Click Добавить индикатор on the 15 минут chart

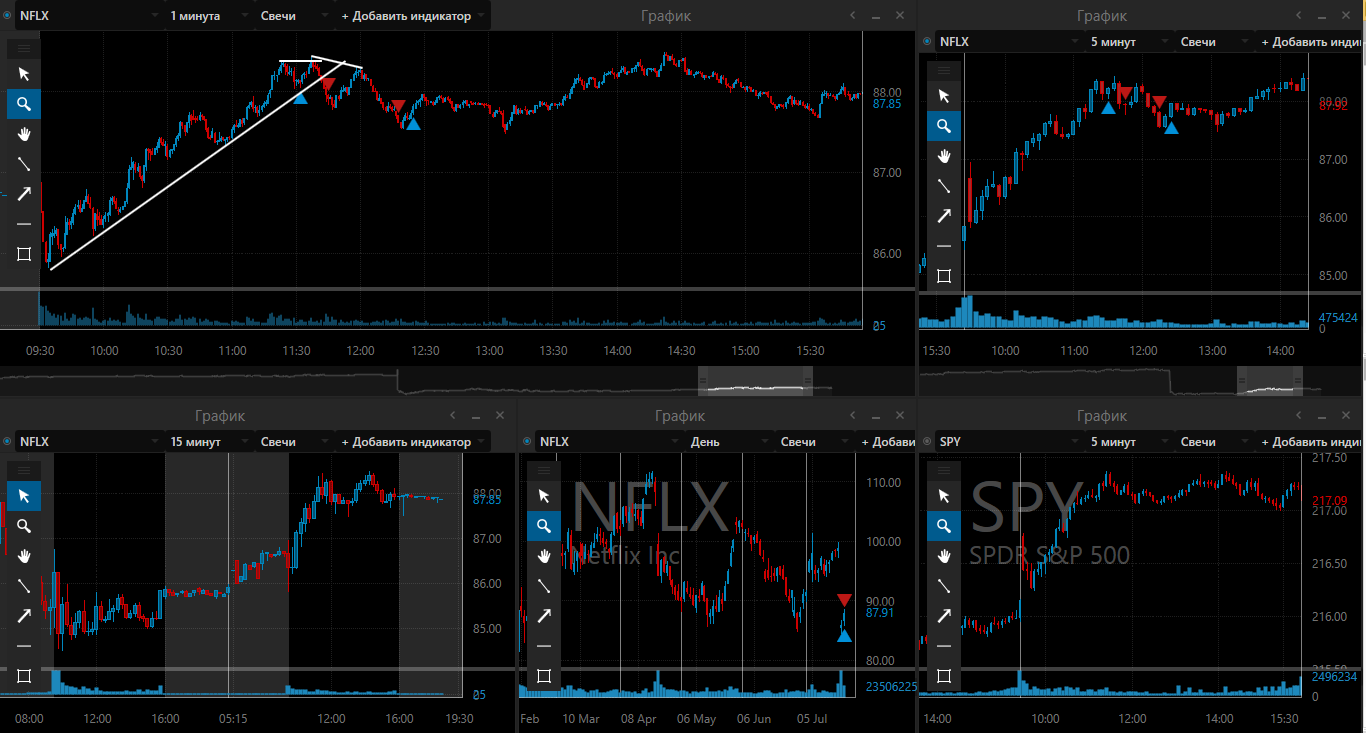pos(413,441)
